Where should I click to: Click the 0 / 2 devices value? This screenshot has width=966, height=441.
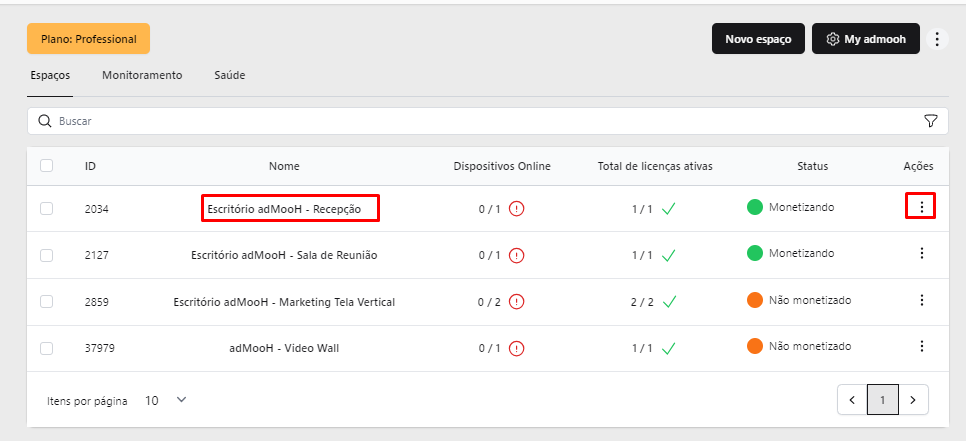[x=490, y=302]
